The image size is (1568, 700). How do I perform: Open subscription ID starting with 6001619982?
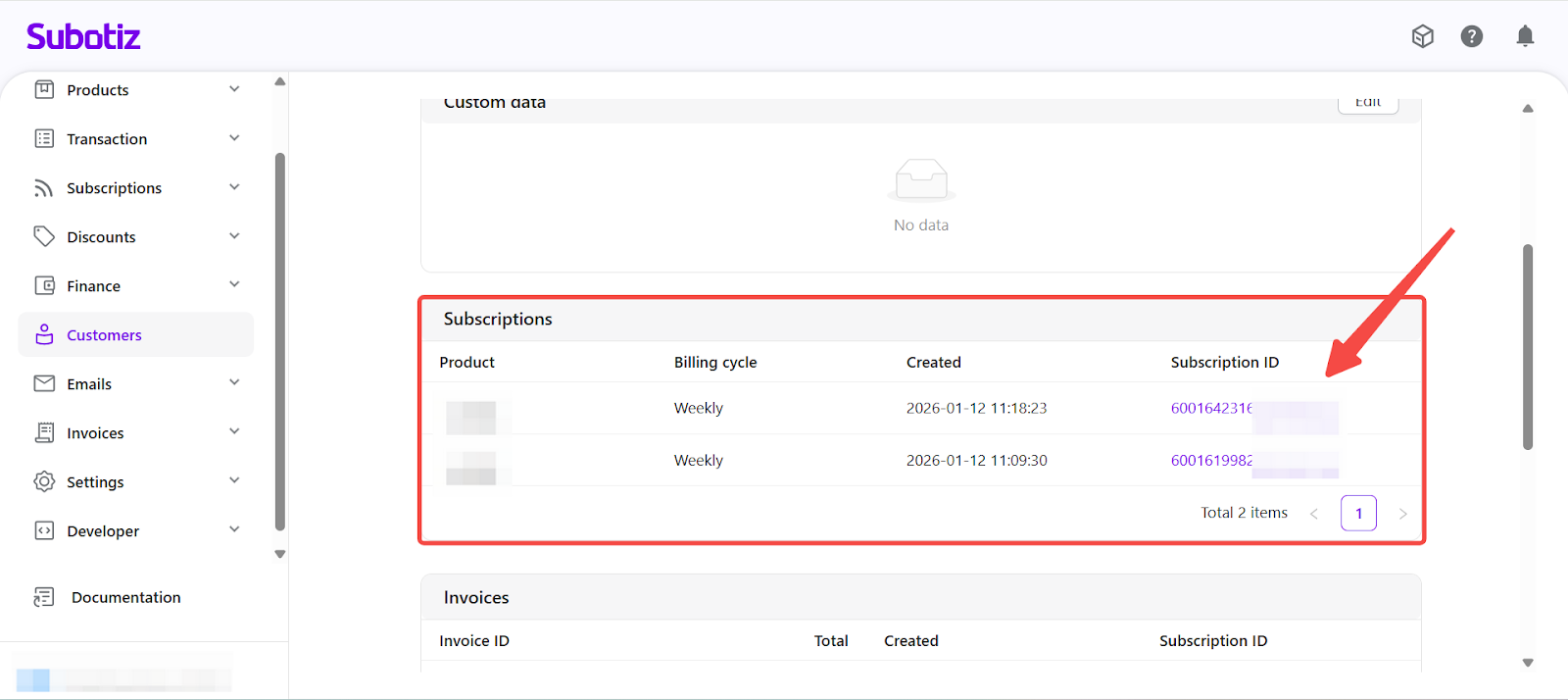click(1211, 461)
